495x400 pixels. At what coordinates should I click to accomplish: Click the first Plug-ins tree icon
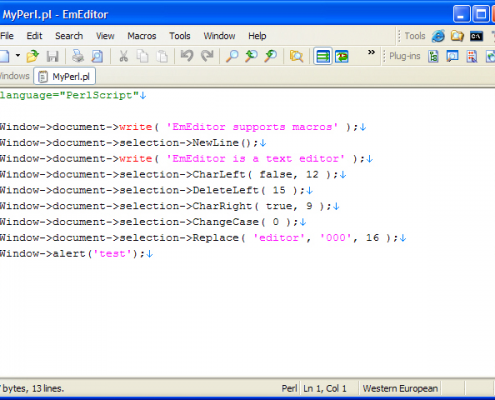click(433, 56)
